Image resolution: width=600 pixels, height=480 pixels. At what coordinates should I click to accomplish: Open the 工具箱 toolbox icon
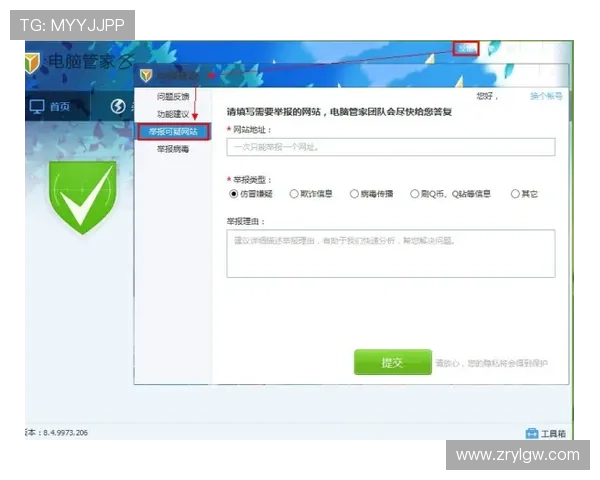pos(532,433)
